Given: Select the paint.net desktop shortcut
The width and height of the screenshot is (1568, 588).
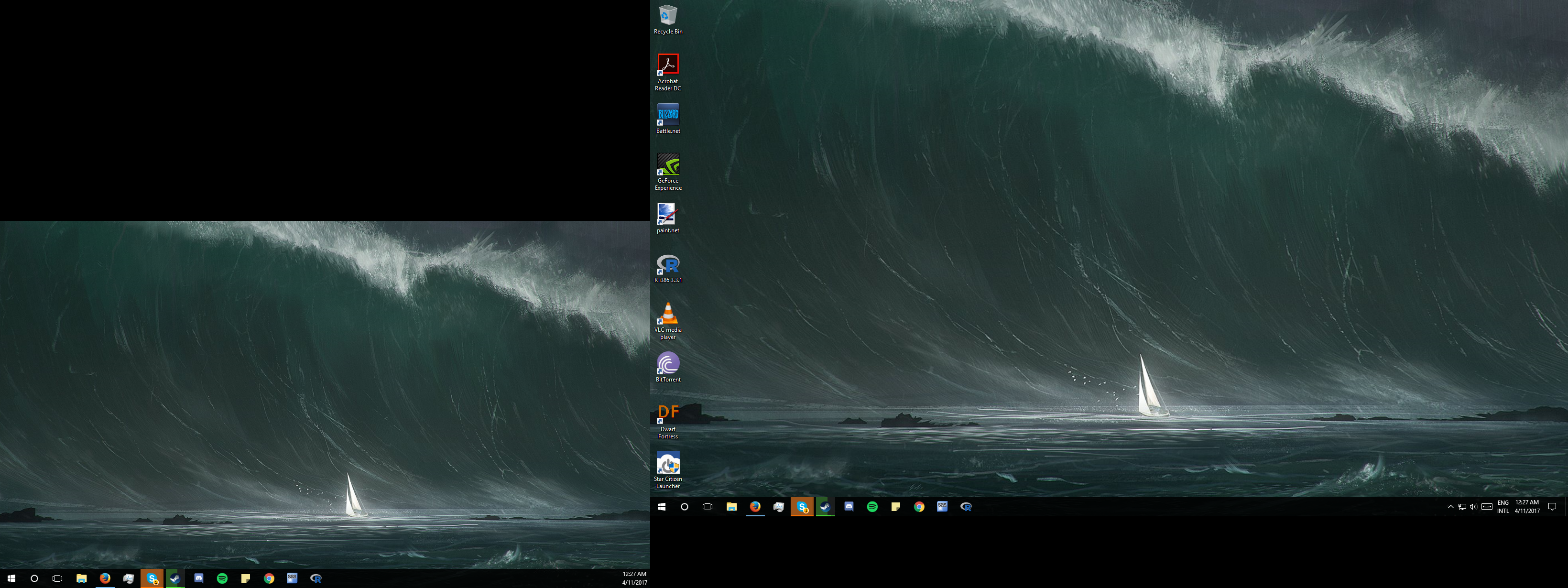Looking at the screenshot, I should pyautogui.click(x=668, y=218).
